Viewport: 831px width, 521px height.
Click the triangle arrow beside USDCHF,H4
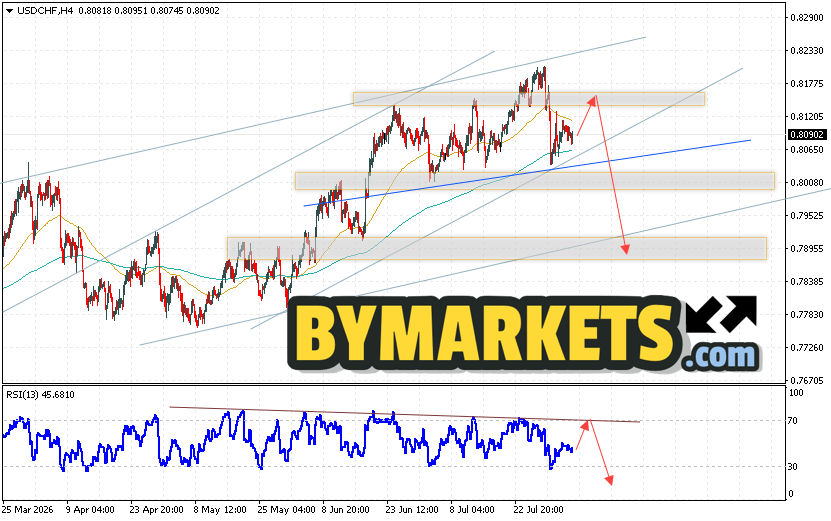[x=10, y=11]
